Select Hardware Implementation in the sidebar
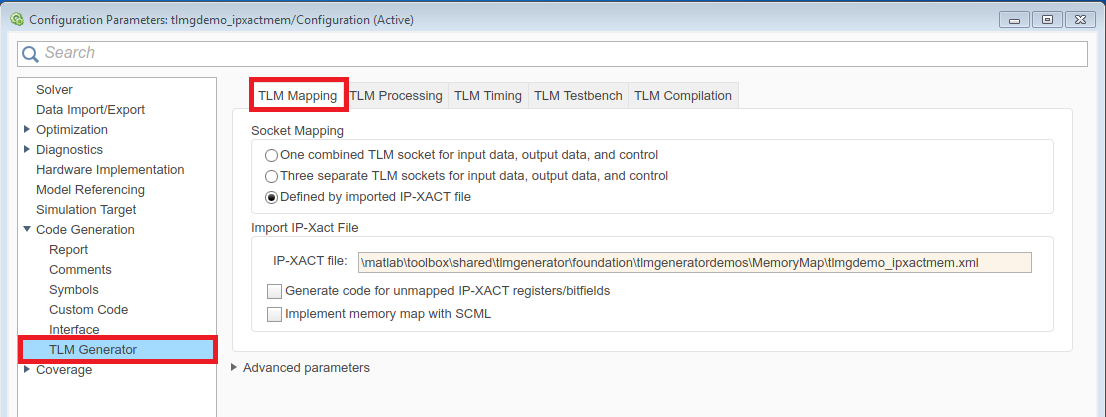Screen dimensions: 1106x417 click(x=110, y=170)
